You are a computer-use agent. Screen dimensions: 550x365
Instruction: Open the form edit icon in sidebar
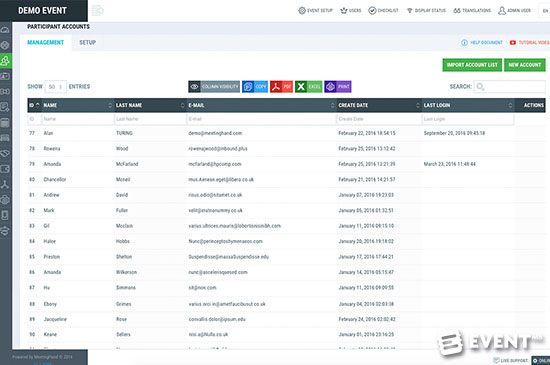[5, 107]
